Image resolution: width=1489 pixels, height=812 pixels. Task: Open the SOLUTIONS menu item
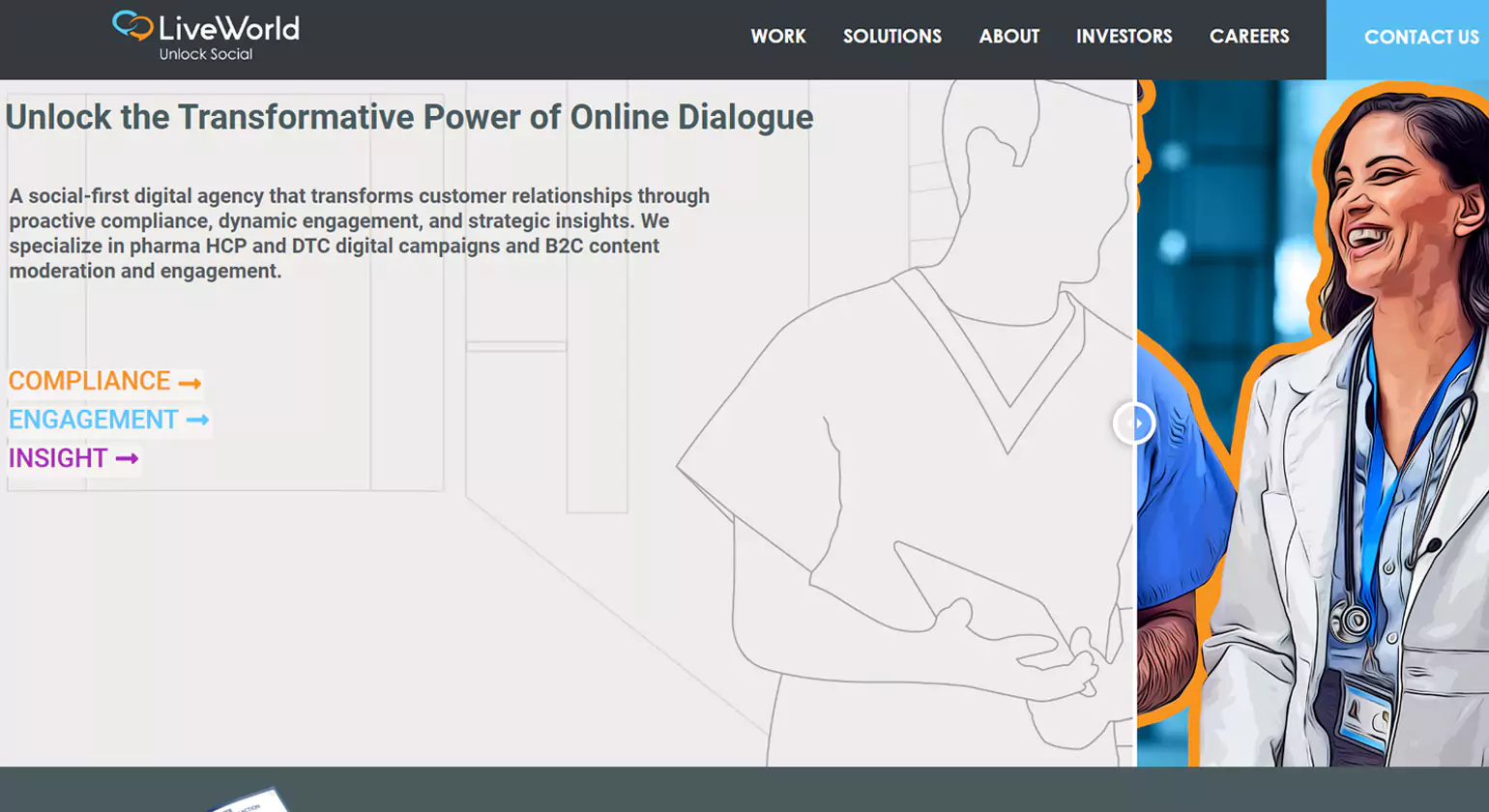(891, 37)
